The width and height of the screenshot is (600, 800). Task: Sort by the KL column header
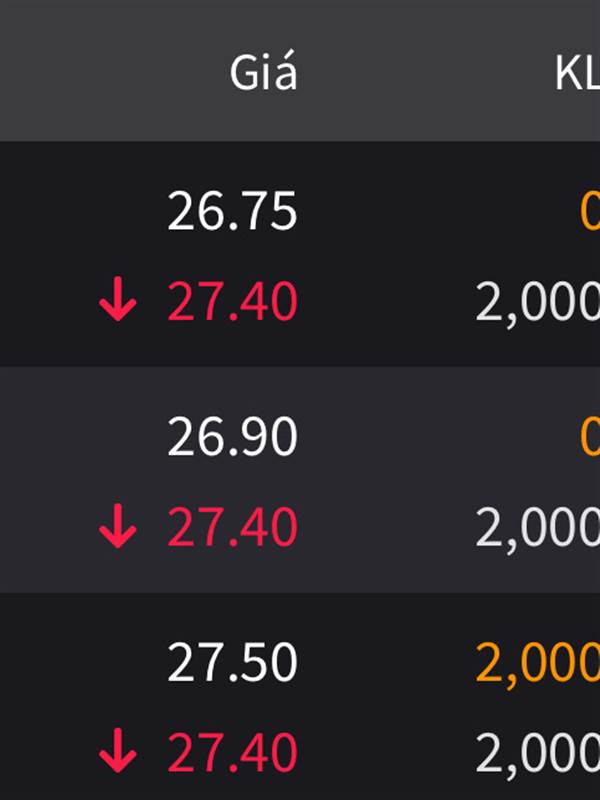coord(577,73)
